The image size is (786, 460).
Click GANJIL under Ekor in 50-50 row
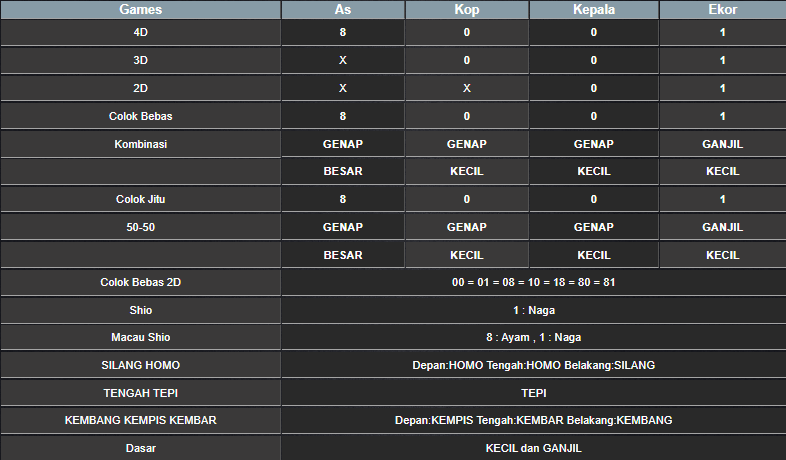coord(722,227)
